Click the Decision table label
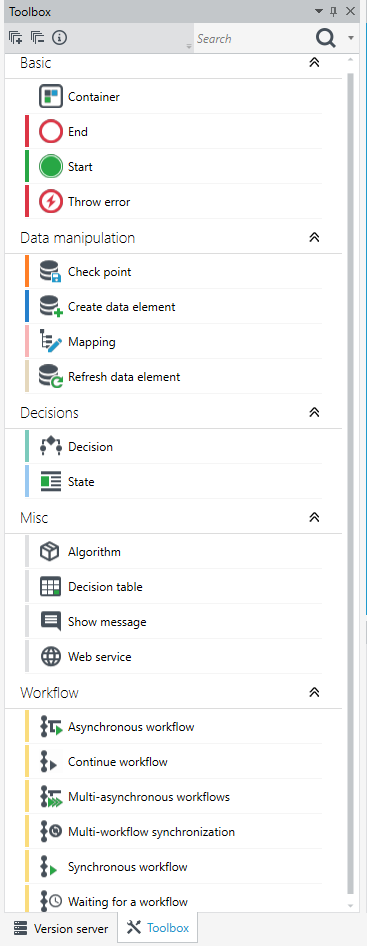 pyautogui.click(x=106, y=587)
